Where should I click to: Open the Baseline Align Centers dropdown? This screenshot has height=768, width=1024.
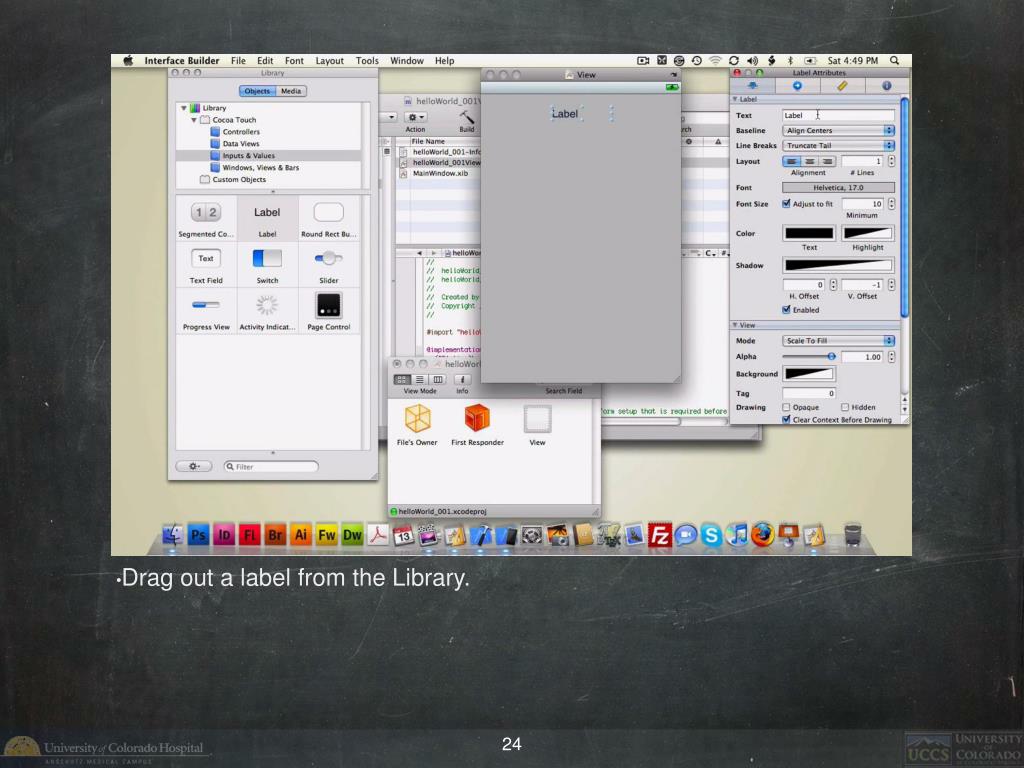pos(839,131)
